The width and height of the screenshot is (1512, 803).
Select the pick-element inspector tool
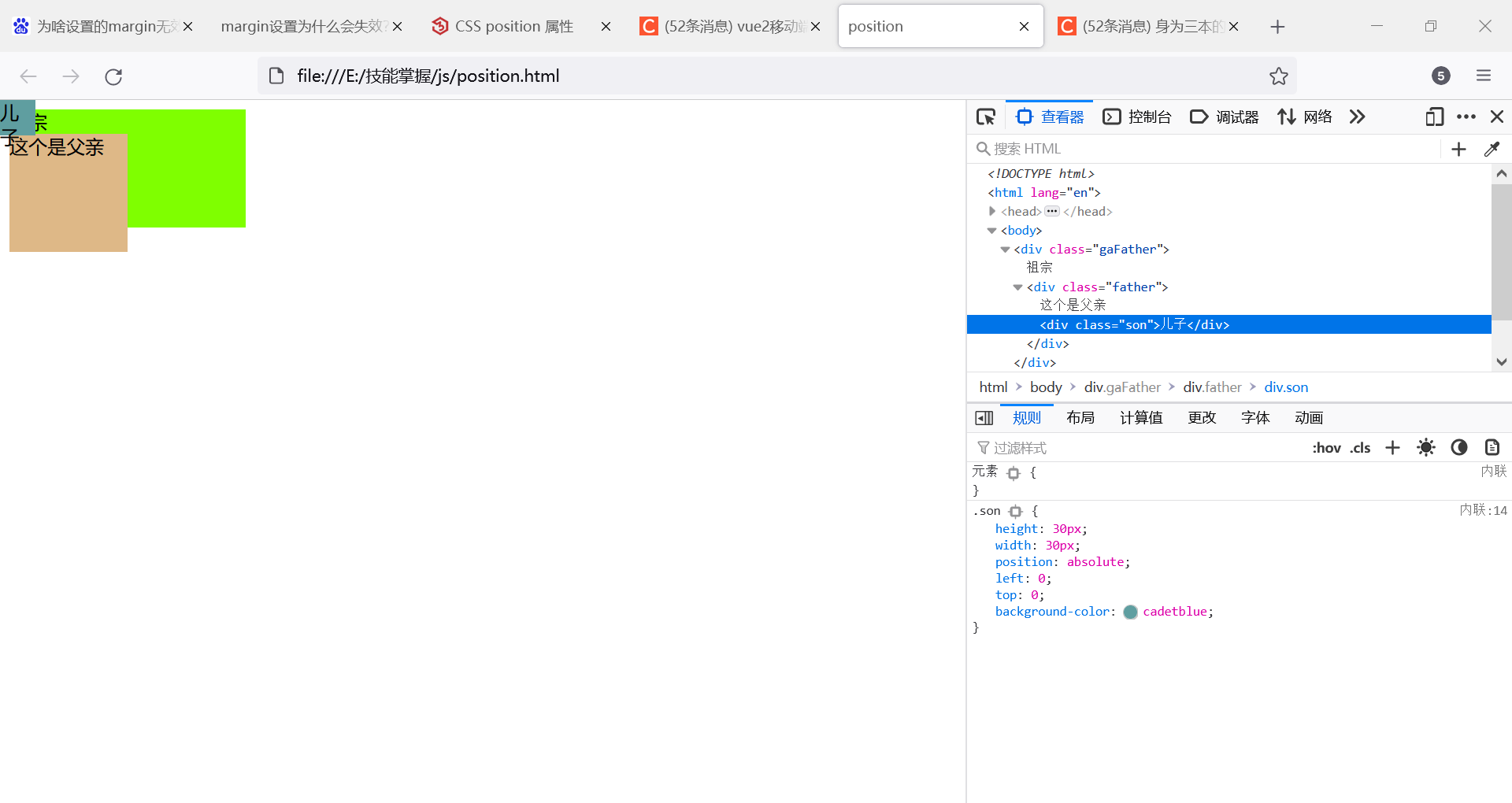[985, 117]
